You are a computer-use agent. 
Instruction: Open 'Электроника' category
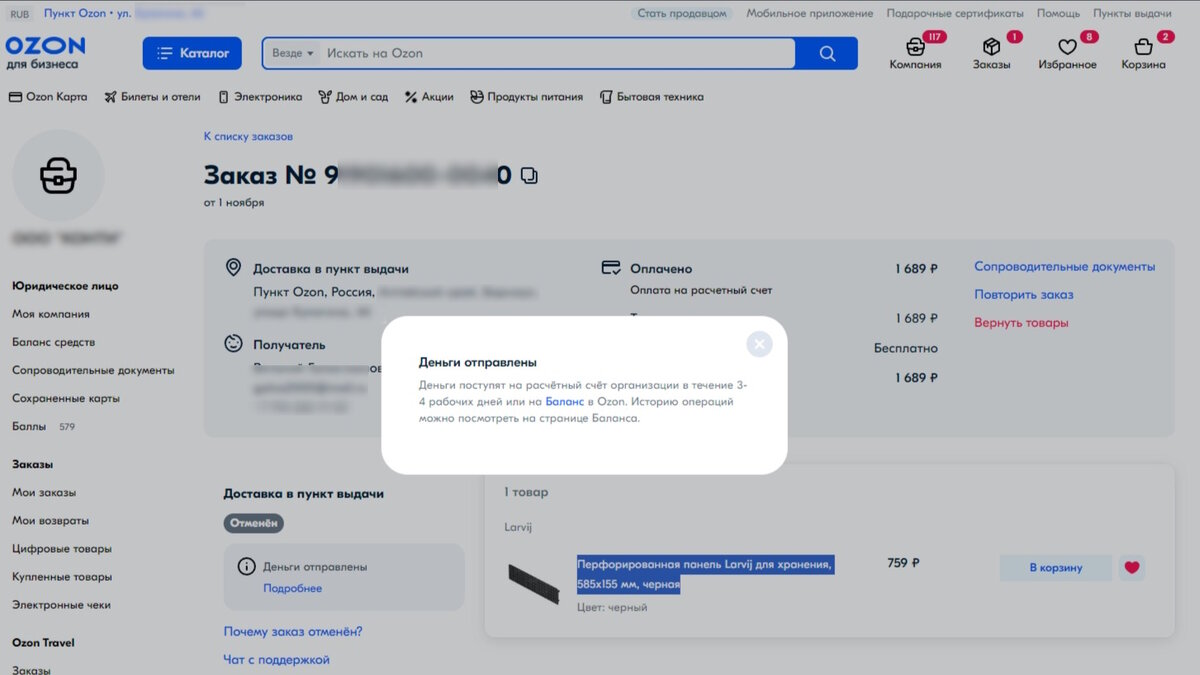[x=260, y=97]
